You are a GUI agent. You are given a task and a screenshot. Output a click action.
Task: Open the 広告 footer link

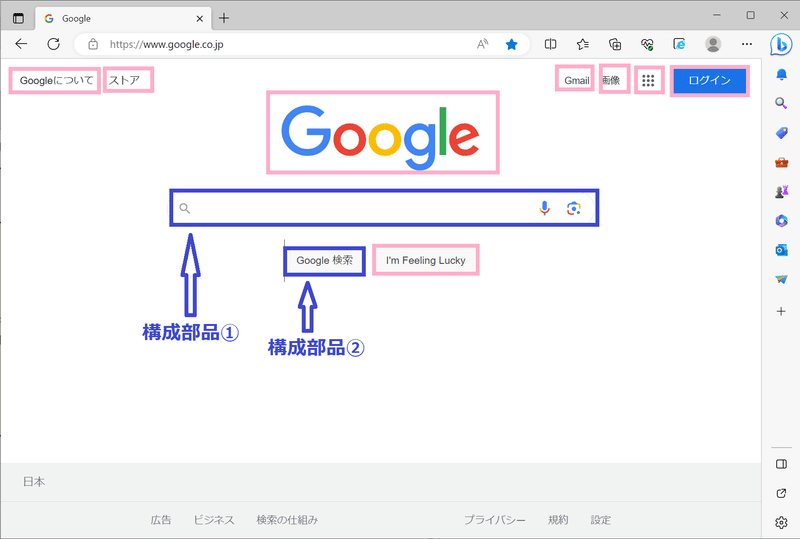click(x=161, y=520)
